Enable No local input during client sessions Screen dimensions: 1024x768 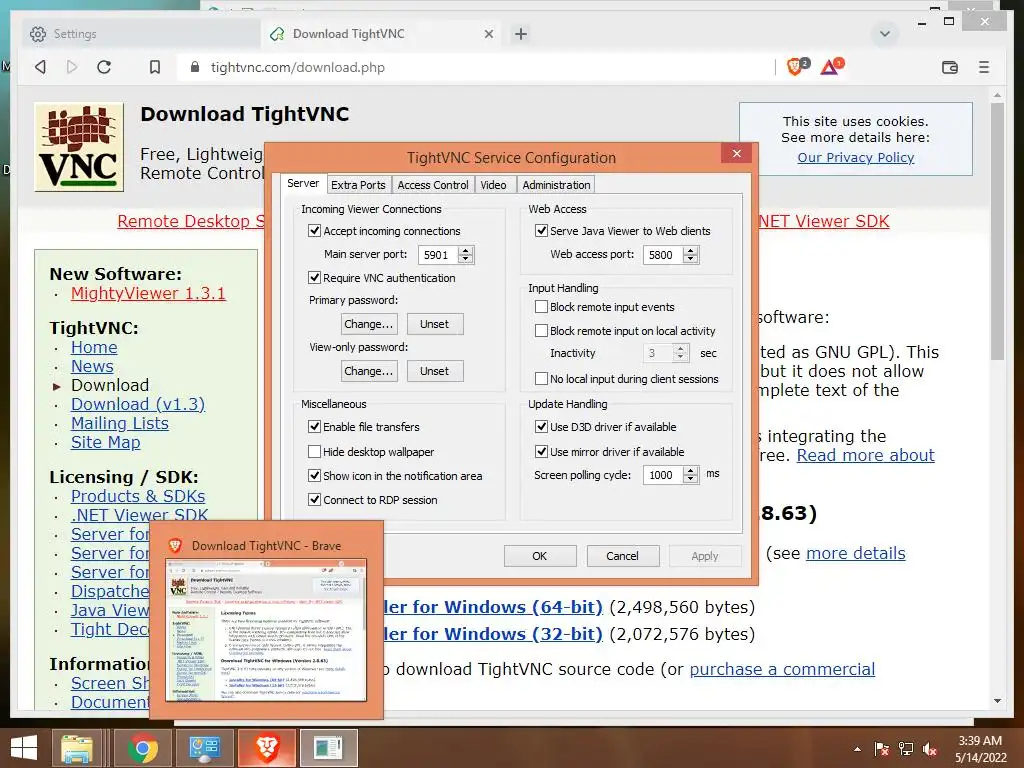pos(541,378)
